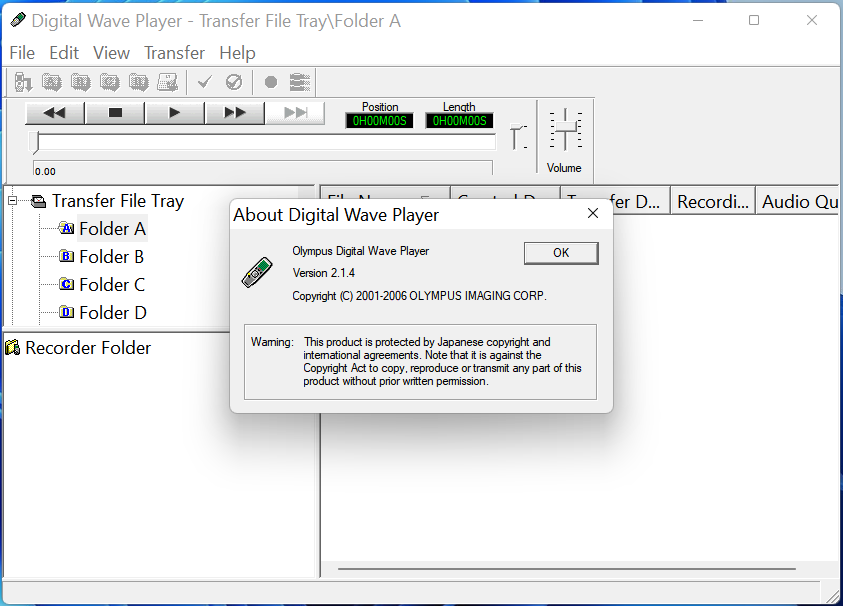The image size is (843, 606).
Task: Select Transfer File Tray in the tree
Action: point(118,201)
